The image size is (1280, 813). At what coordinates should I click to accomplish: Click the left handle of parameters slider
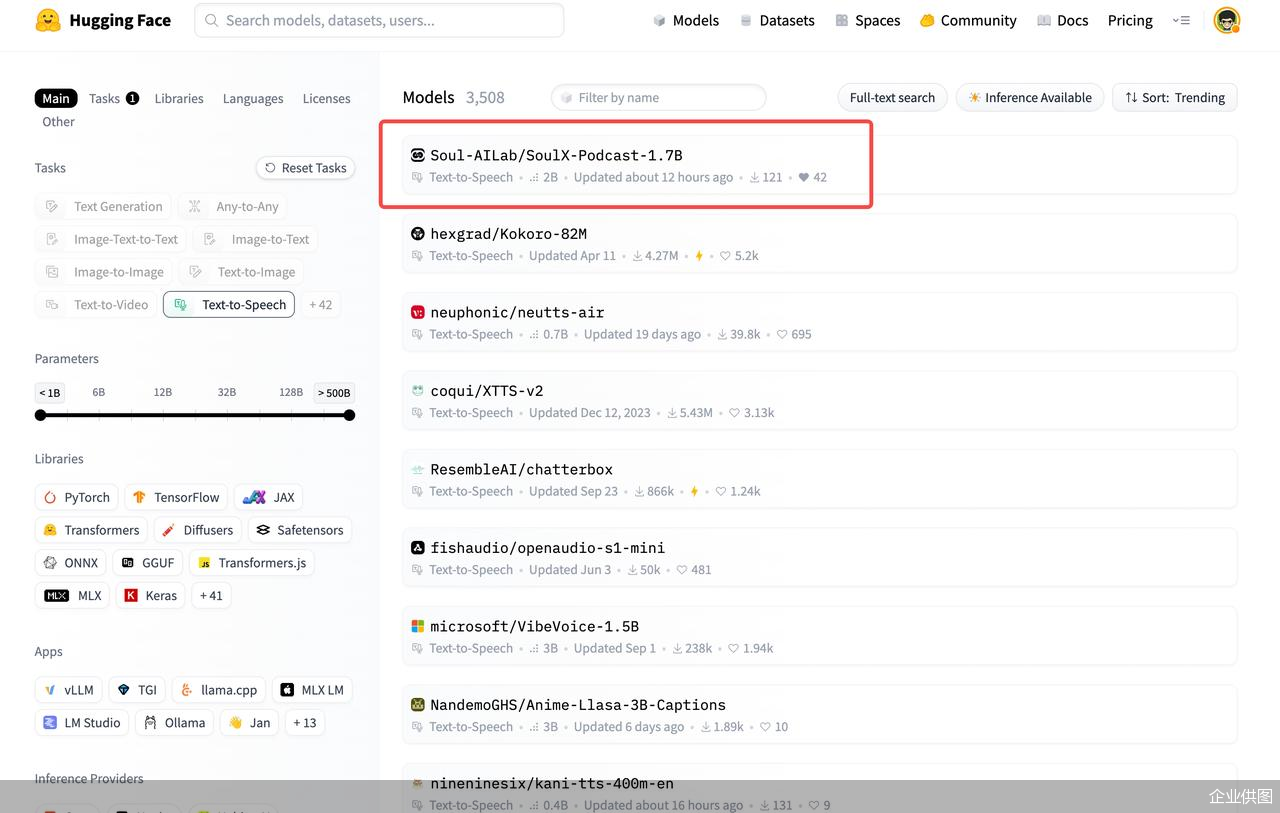[40, 415]
